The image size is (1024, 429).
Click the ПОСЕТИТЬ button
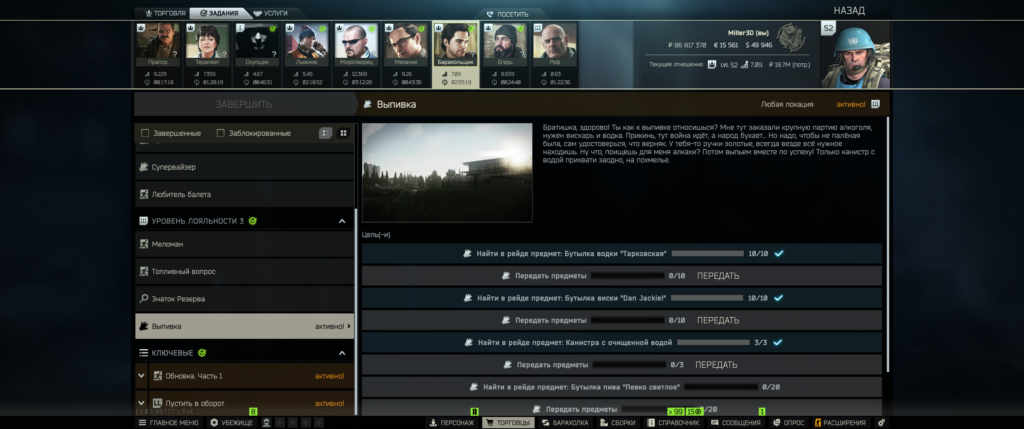[x=507, y=14]
